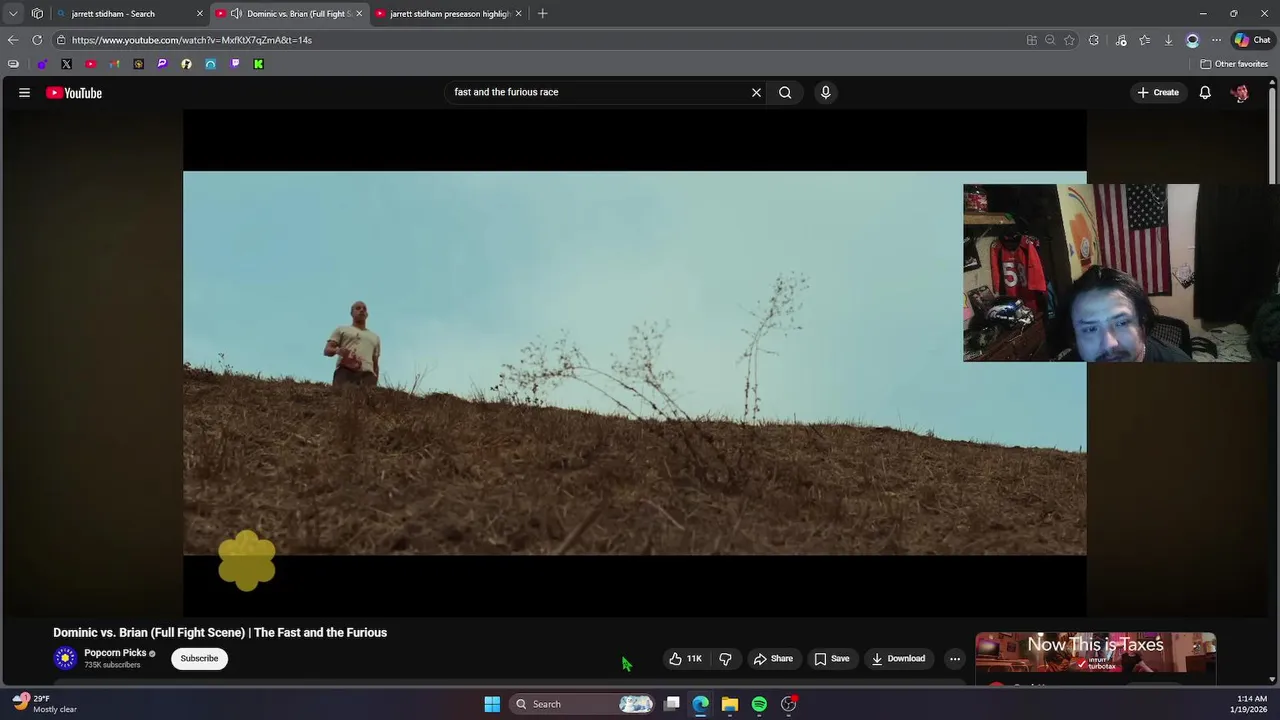Open YouTube notifications bell
1280x720 pixels.
click(1205, 92)
